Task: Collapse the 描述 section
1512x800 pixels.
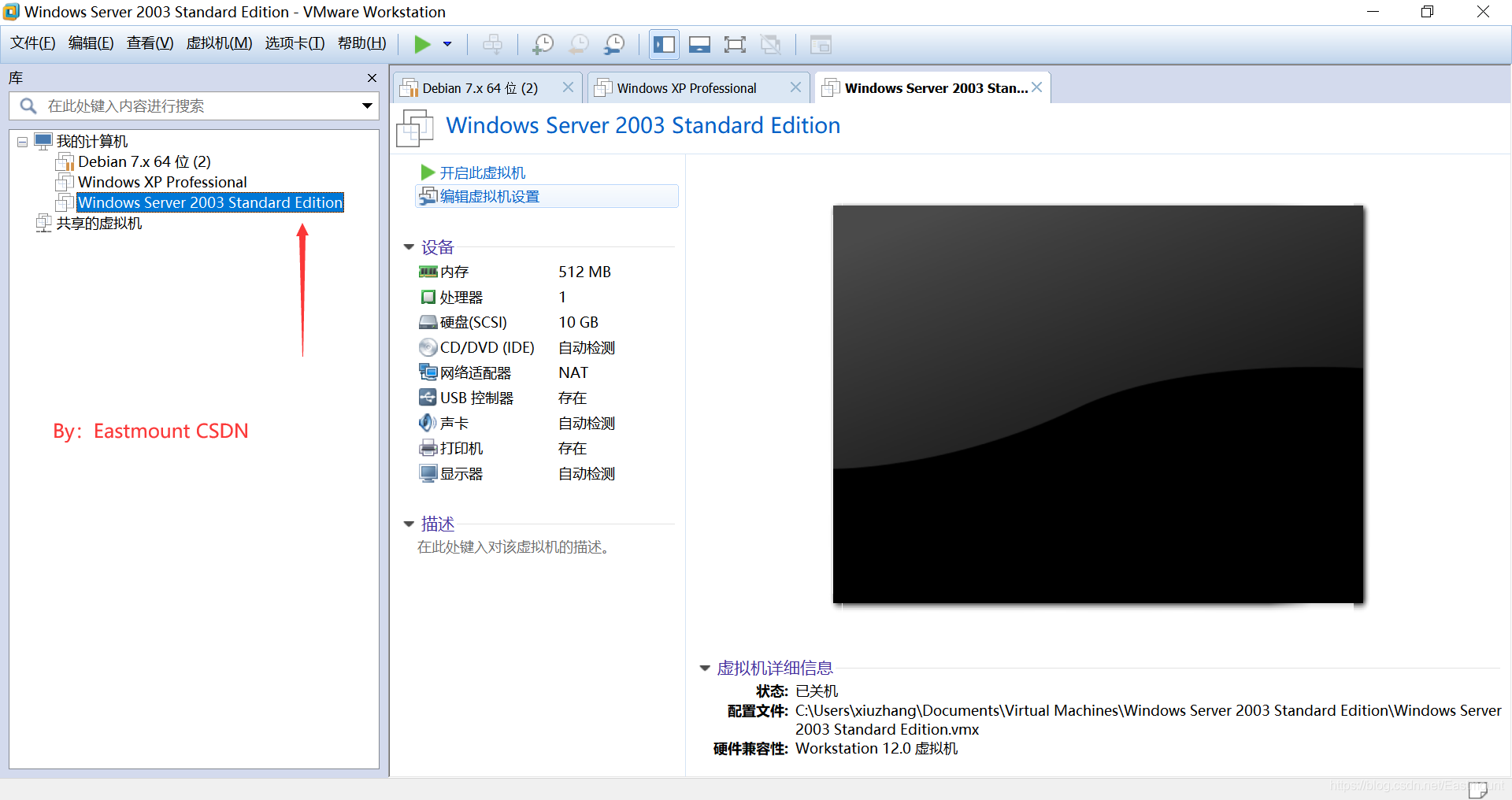Action: (409, 524)
